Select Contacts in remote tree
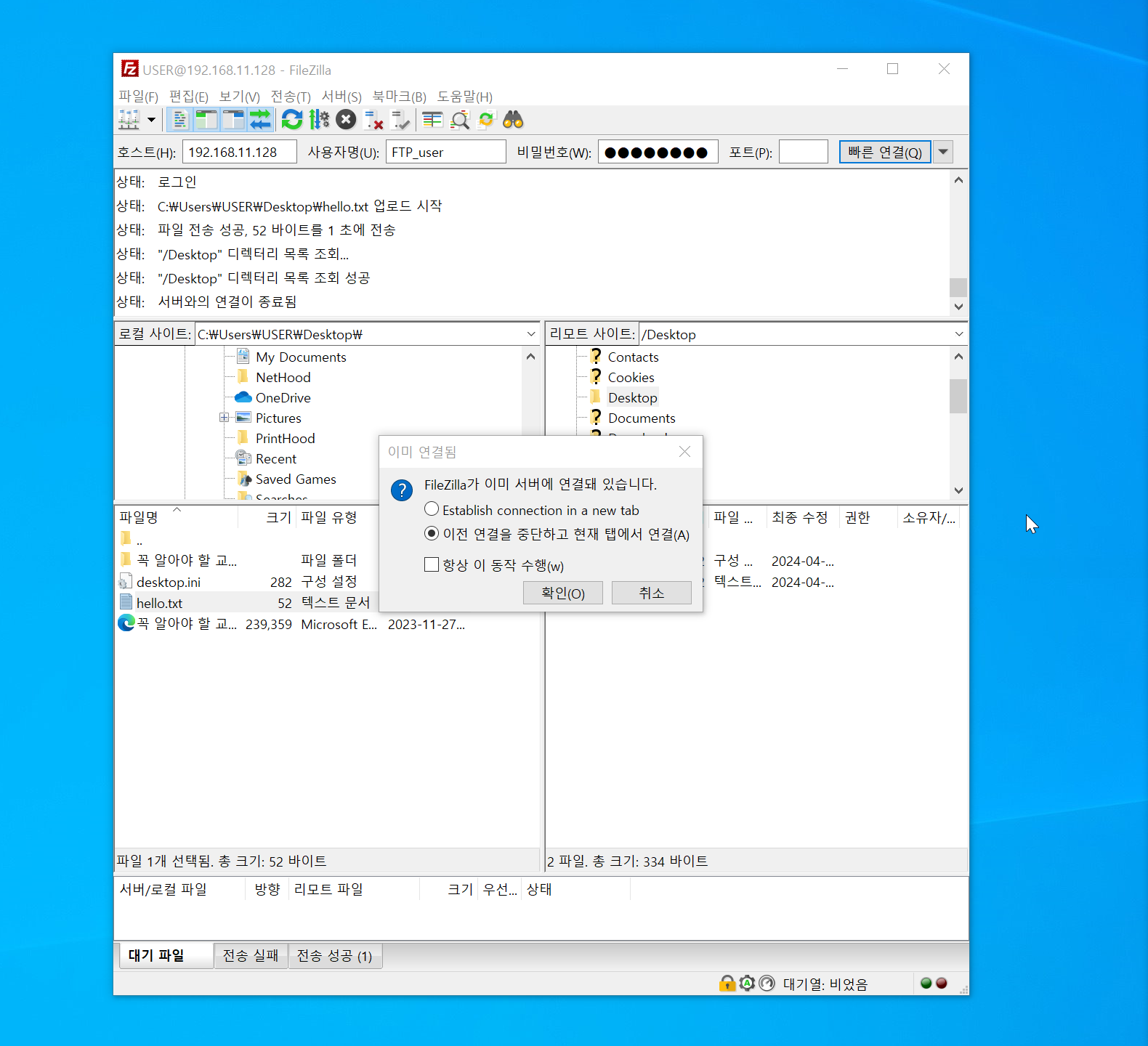Image resolution: width=1148 pixels, height=1046 pixels. [625, 357]
